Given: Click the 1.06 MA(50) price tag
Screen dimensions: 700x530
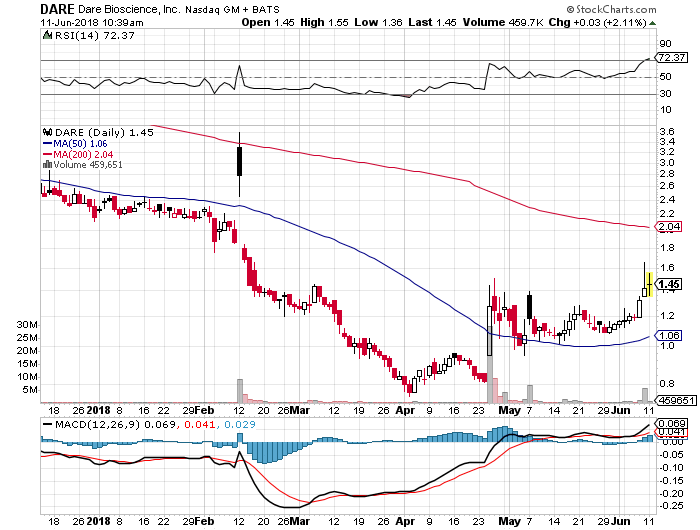Looking at the screenshot, I should [x=668, y=335].
